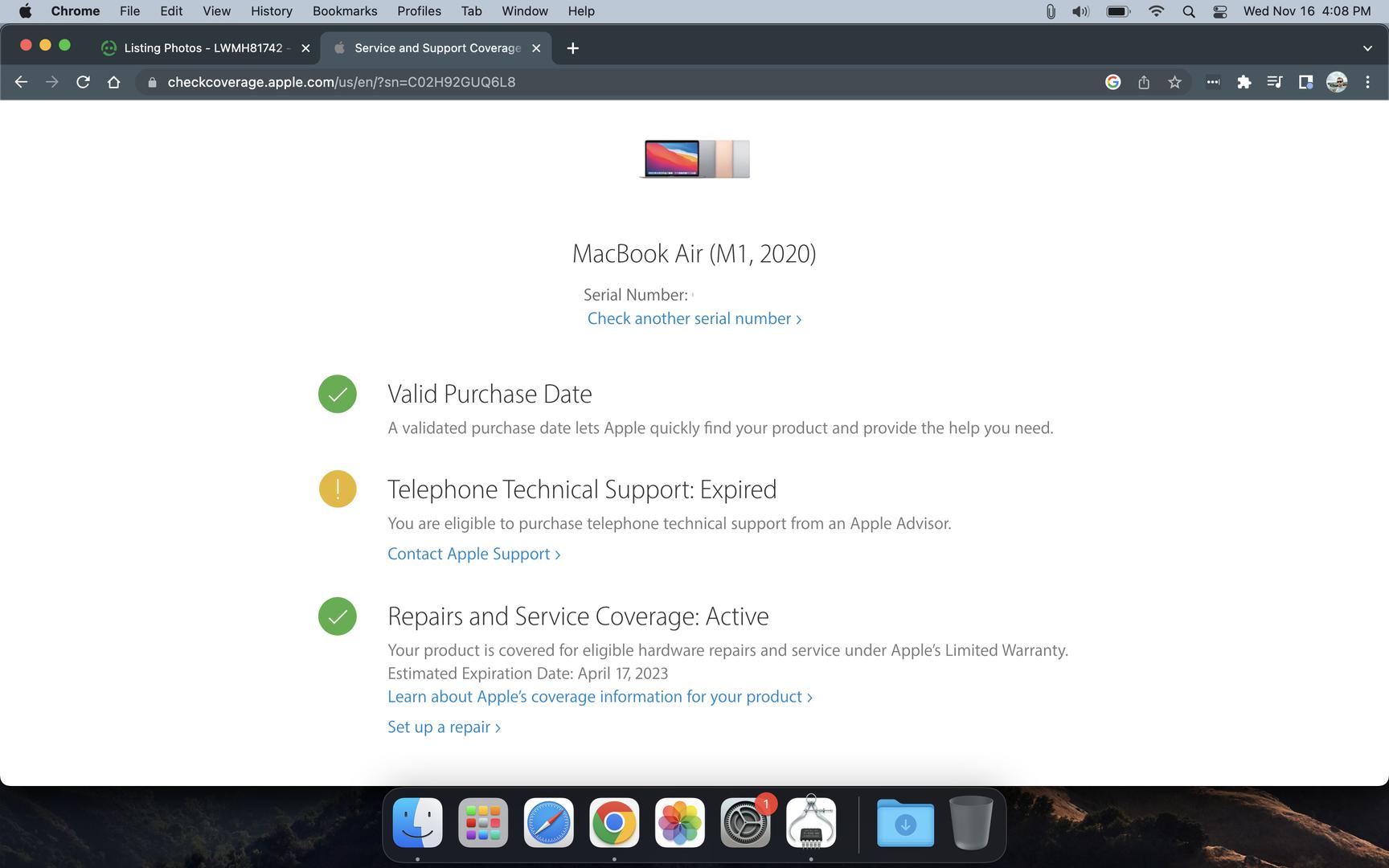Expand the tab search dropdown arrow
The width and height of the screenshot is (1389, 868).
(1367, 48)
